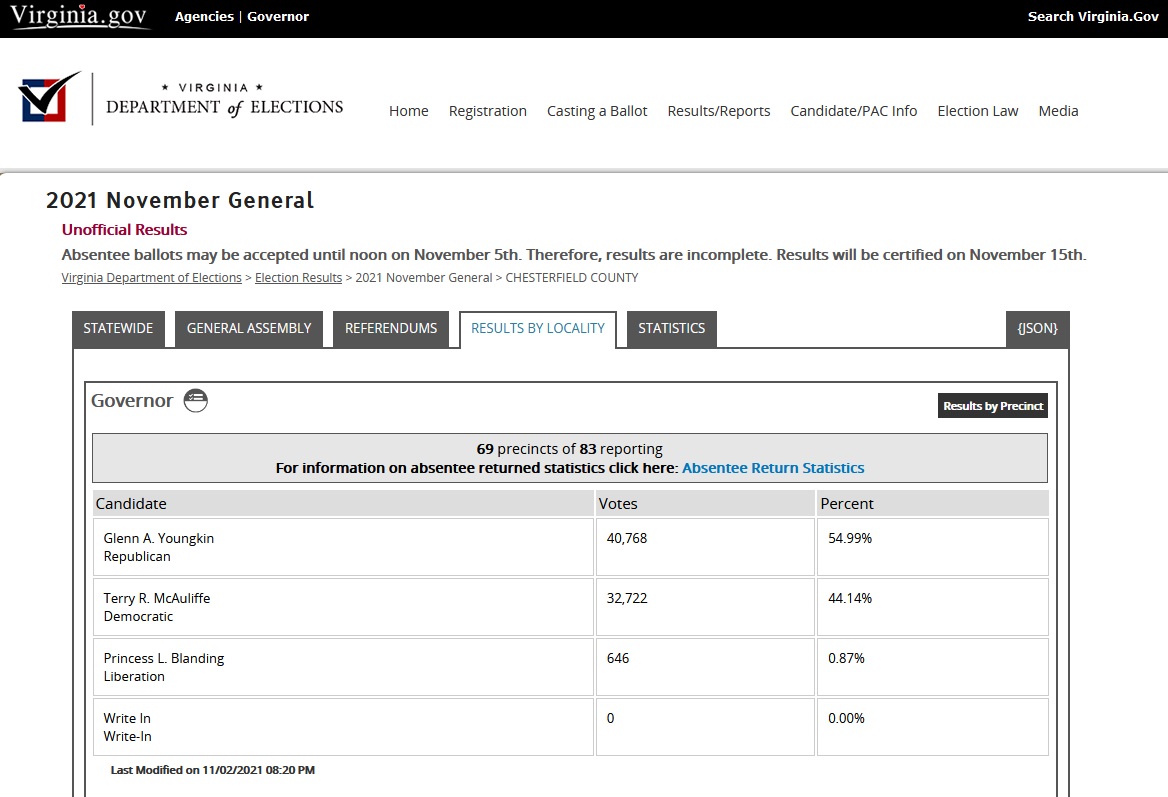
Task: Open the Home menu item
Action: (x=408, y=111)
